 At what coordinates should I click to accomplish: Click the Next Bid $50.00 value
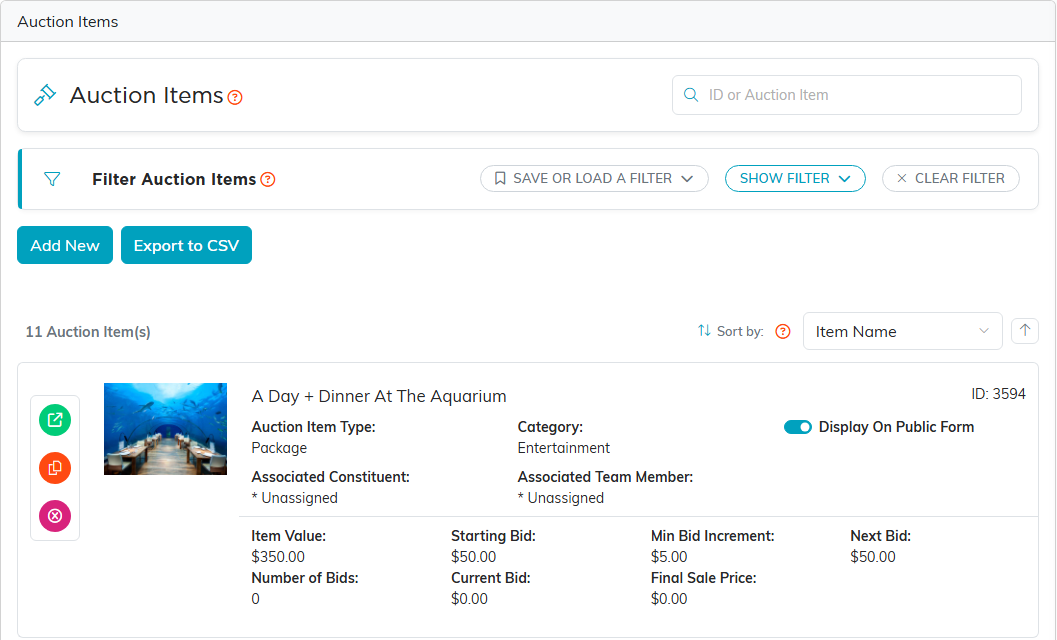(872, 557)
